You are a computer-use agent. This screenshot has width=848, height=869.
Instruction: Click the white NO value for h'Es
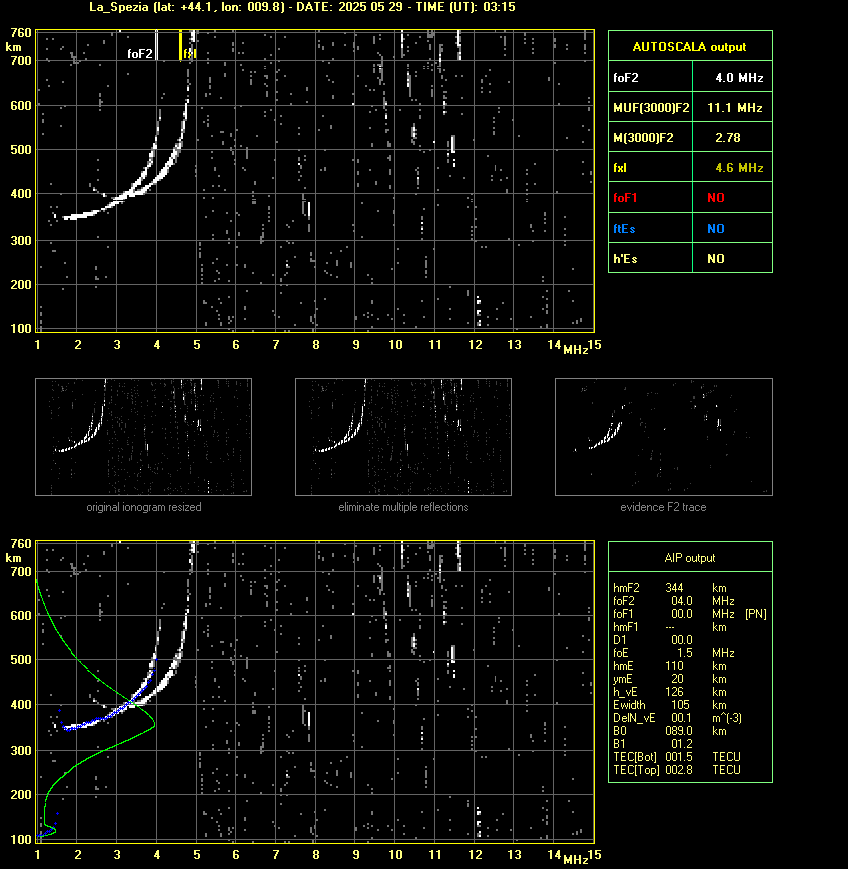(x=716, y=258)
